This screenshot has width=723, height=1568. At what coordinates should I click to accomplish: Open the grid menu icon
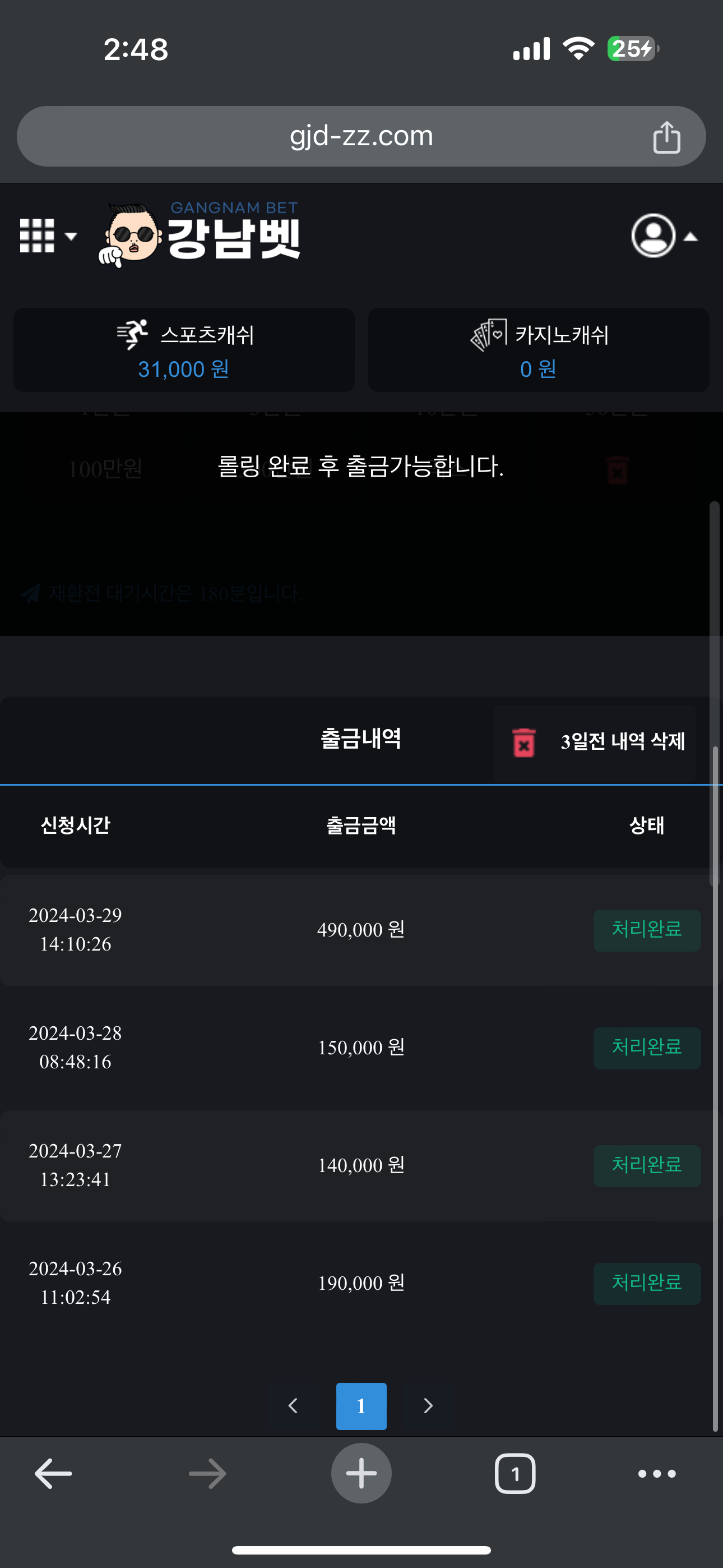coord(37,236)
